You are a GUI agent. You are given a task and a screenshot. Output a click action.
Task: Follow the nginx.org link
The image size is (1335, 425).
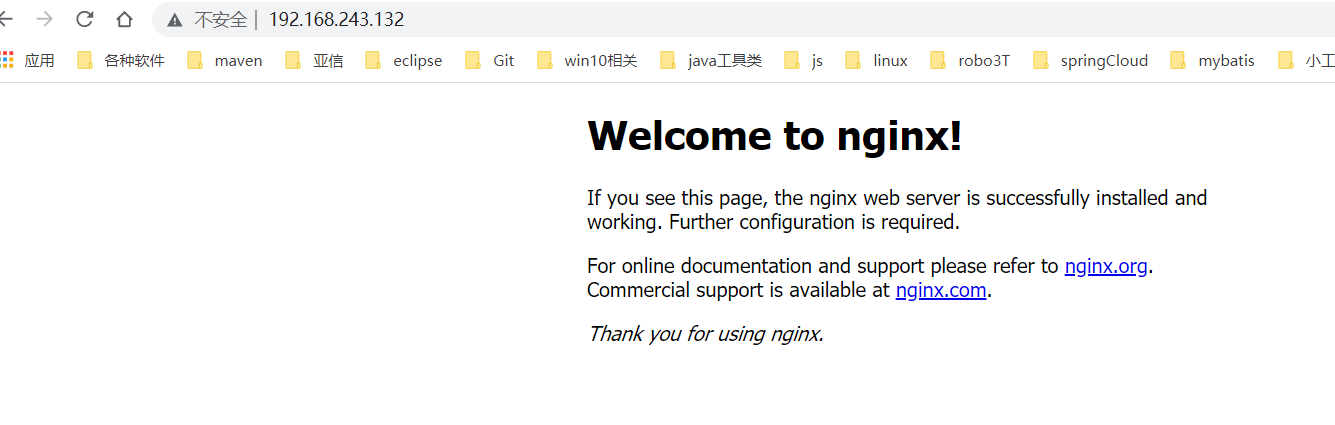pyautogui.click(x=1106, y=266)
